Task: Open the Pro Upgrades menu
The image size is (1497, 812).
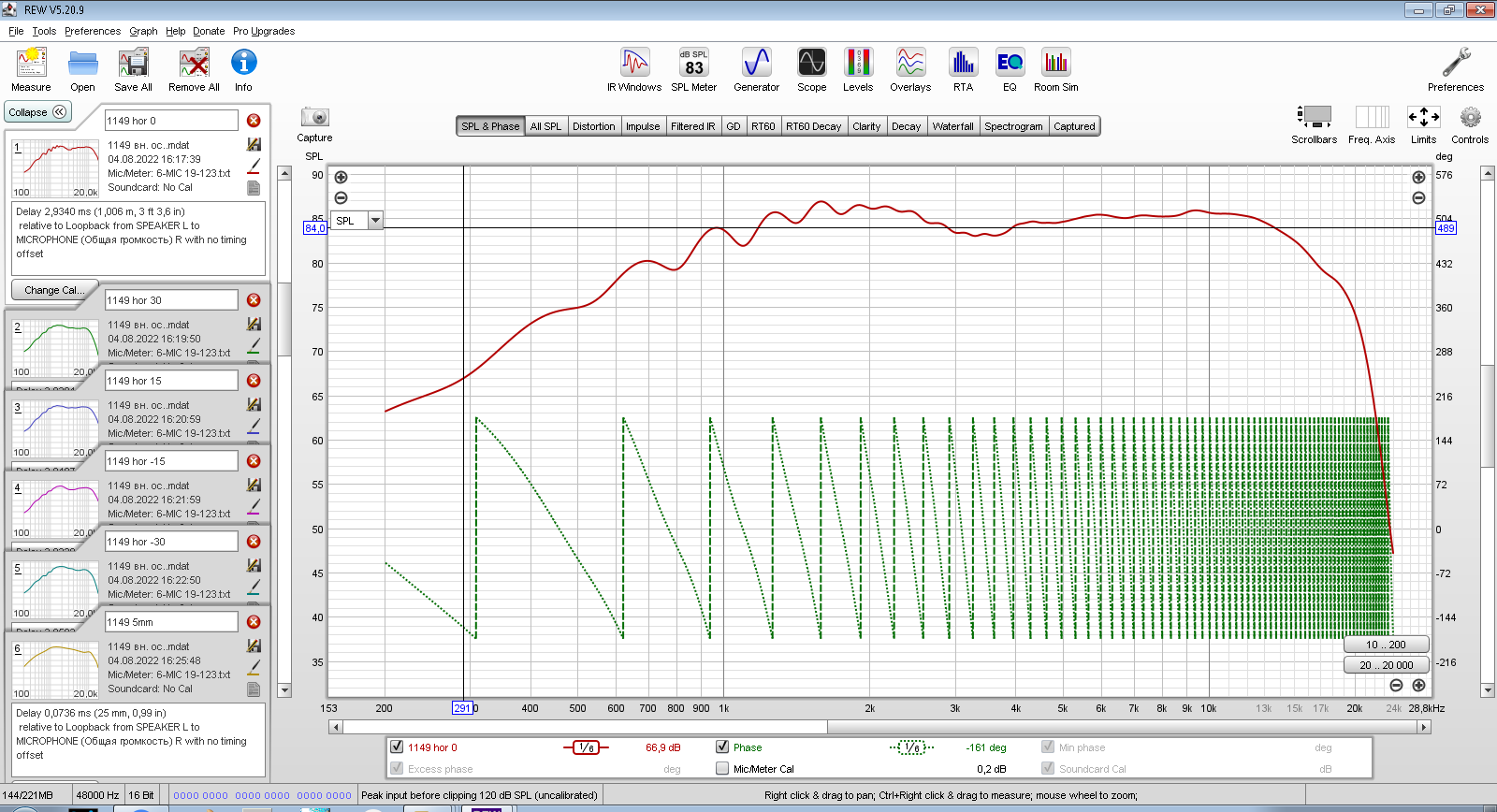Action: pos(264,31)
